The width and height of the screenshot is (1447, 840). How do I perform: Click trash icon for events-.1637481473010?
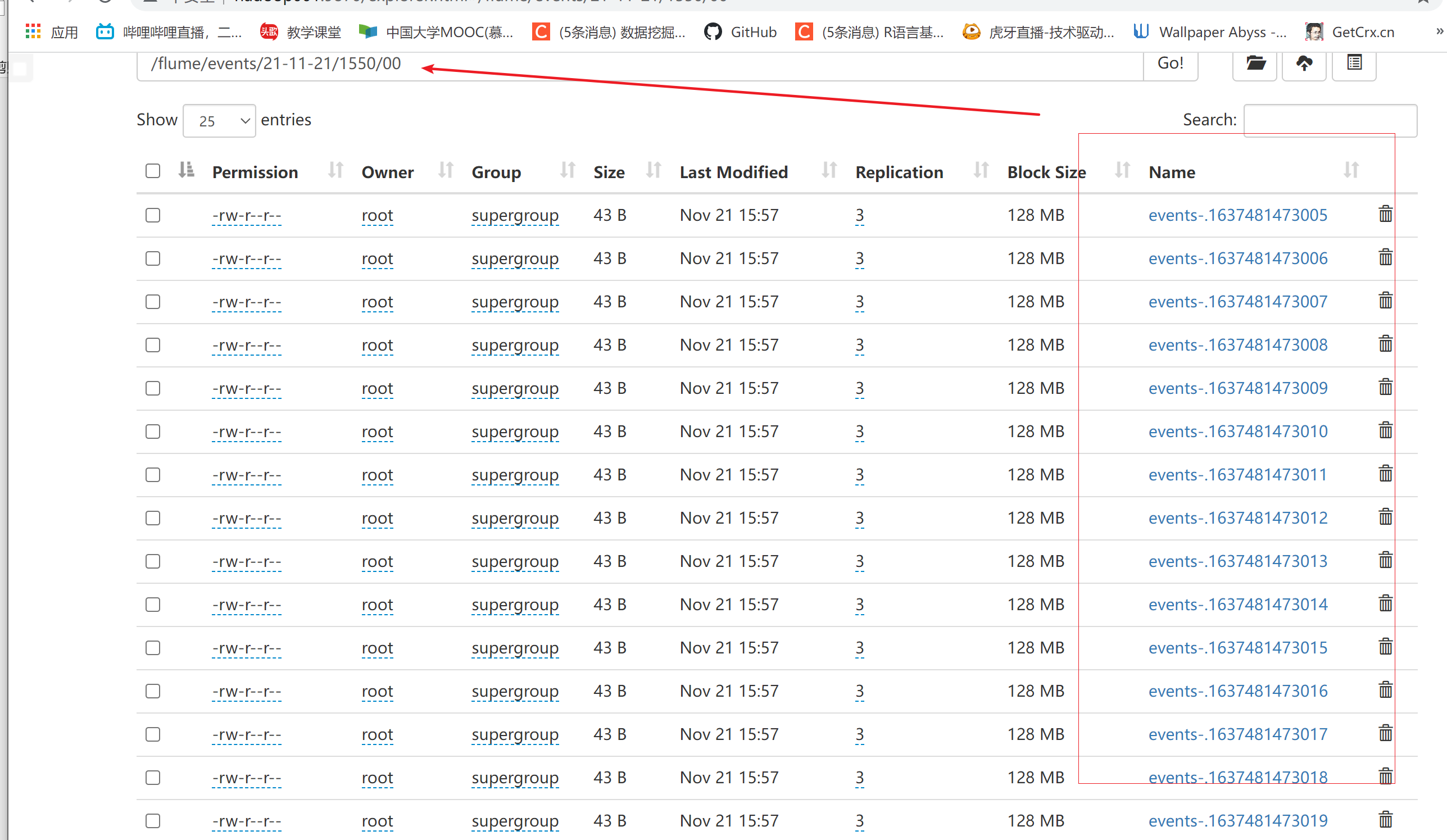pyautogui.click(x=1385, y=430)
